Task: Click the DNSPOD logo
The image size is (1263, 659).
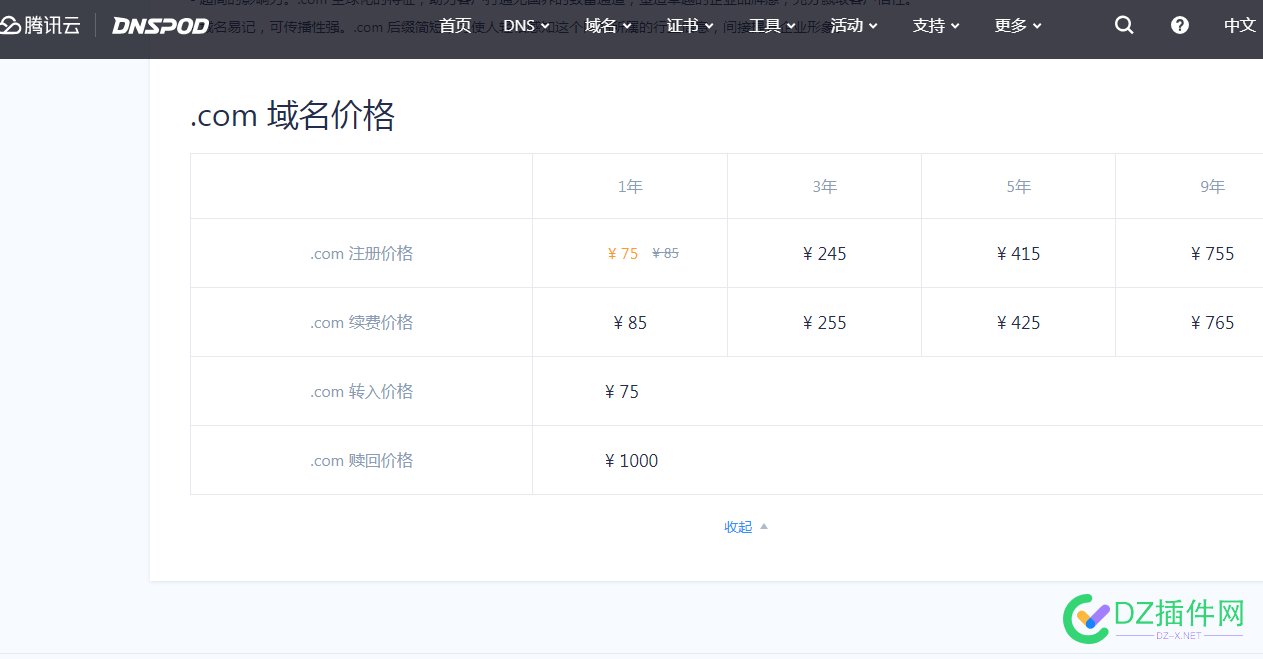Action: coord(160,26)
